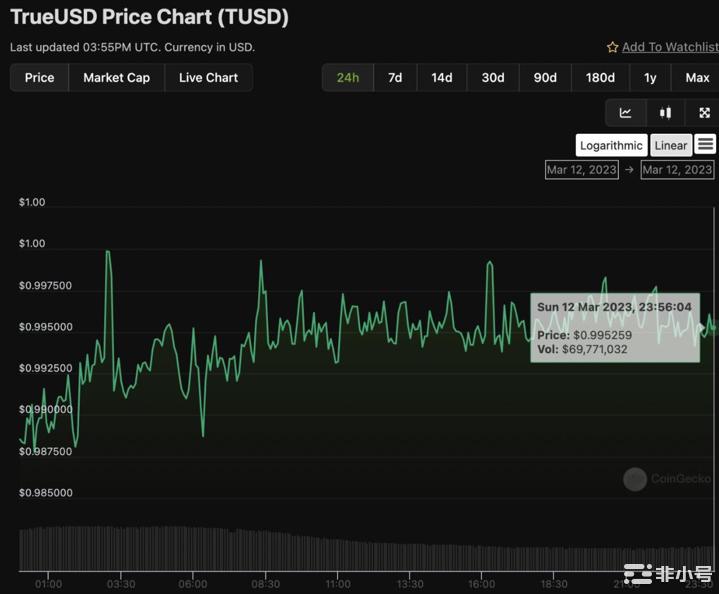Click the $0.997500 axis label
Screen dimensions: 719x594
45,286
